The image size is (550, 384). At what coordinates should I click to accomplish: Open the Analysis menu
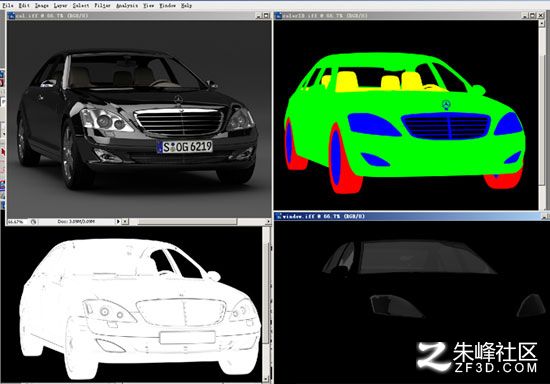point(127,5)
